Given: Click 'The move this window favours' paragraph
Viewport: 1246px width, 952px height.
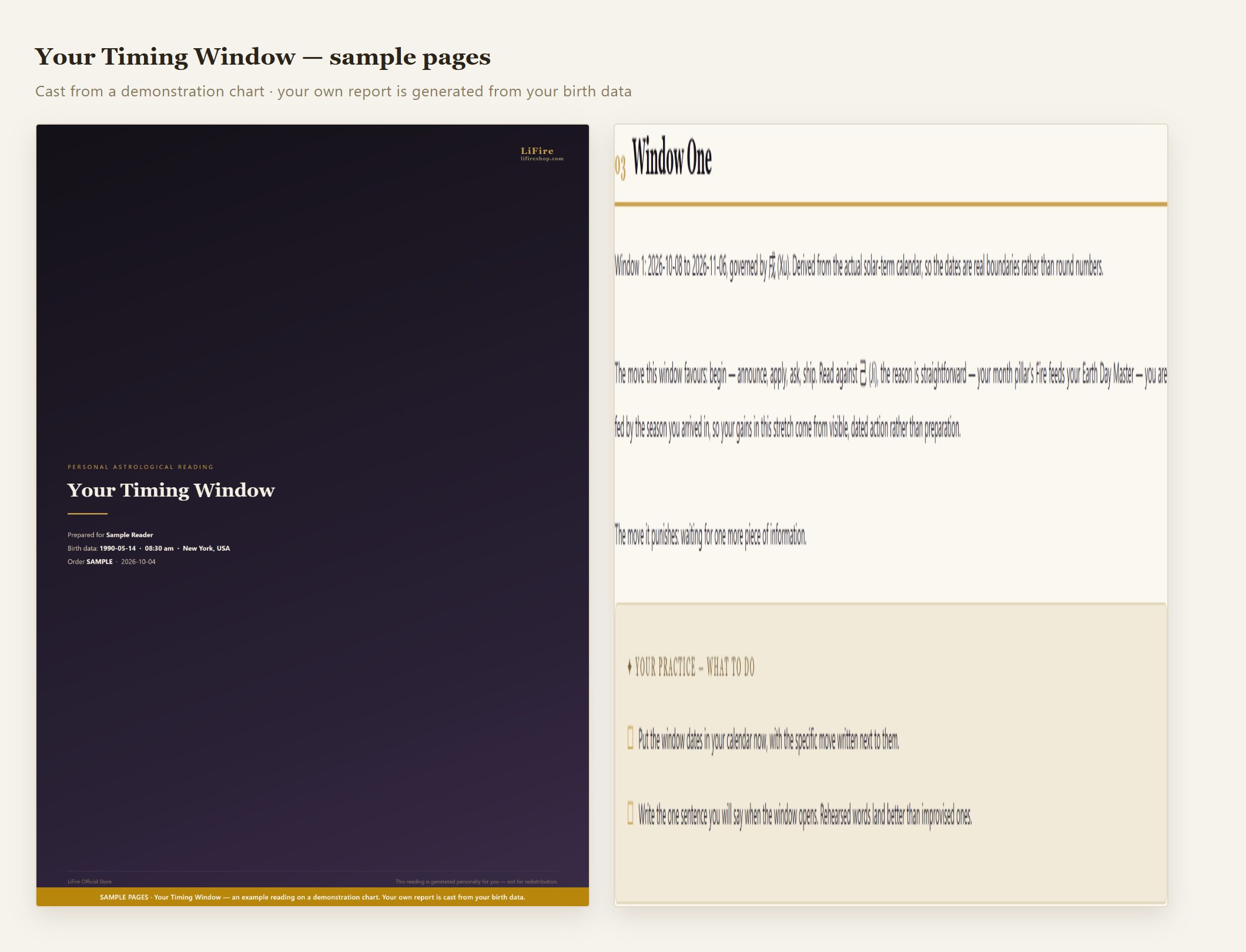Looking at the screenshot, I should [x=891, y=401].
